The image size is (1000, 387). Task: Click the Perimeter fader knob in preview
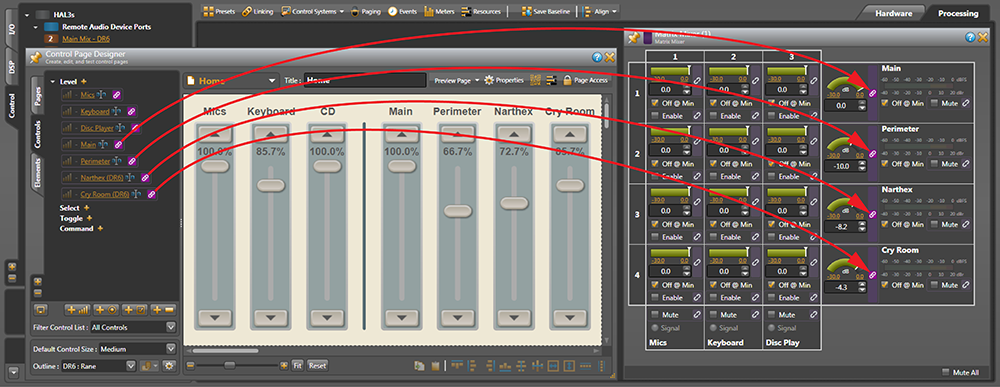(x=458, y=211)
